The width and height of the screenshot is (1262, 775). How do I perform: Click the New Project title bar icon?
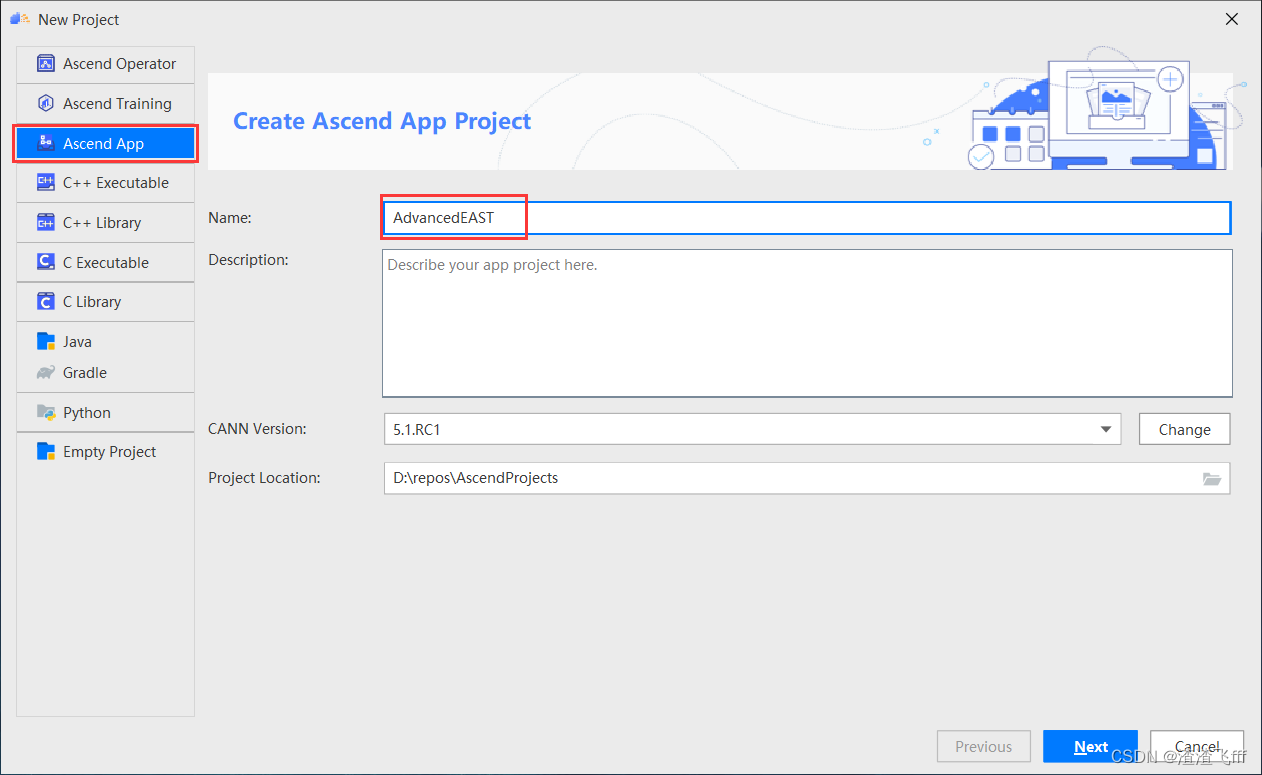[x=19, y=19]
